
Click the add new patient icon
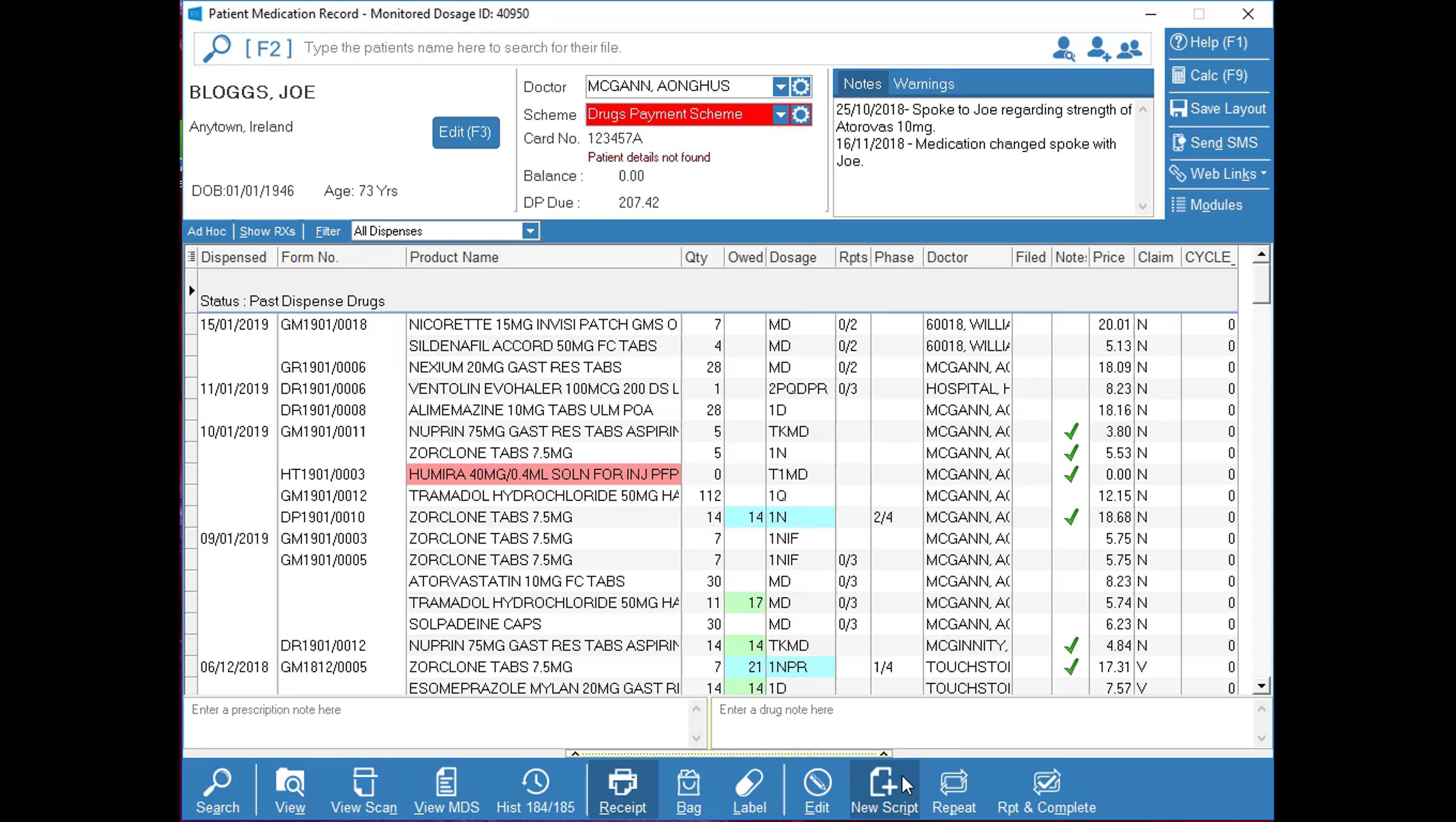coord(1098,49)
